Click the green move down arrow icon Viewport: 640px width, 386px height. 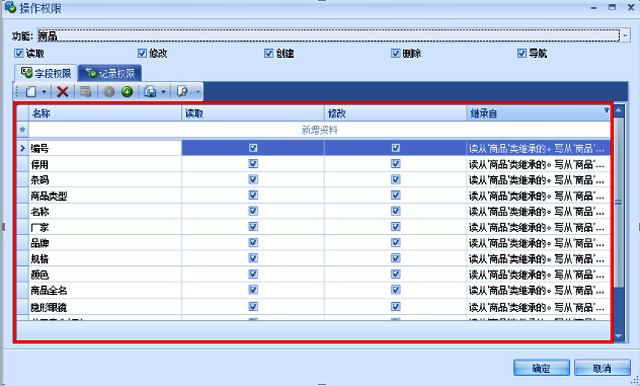click(127, 92)
